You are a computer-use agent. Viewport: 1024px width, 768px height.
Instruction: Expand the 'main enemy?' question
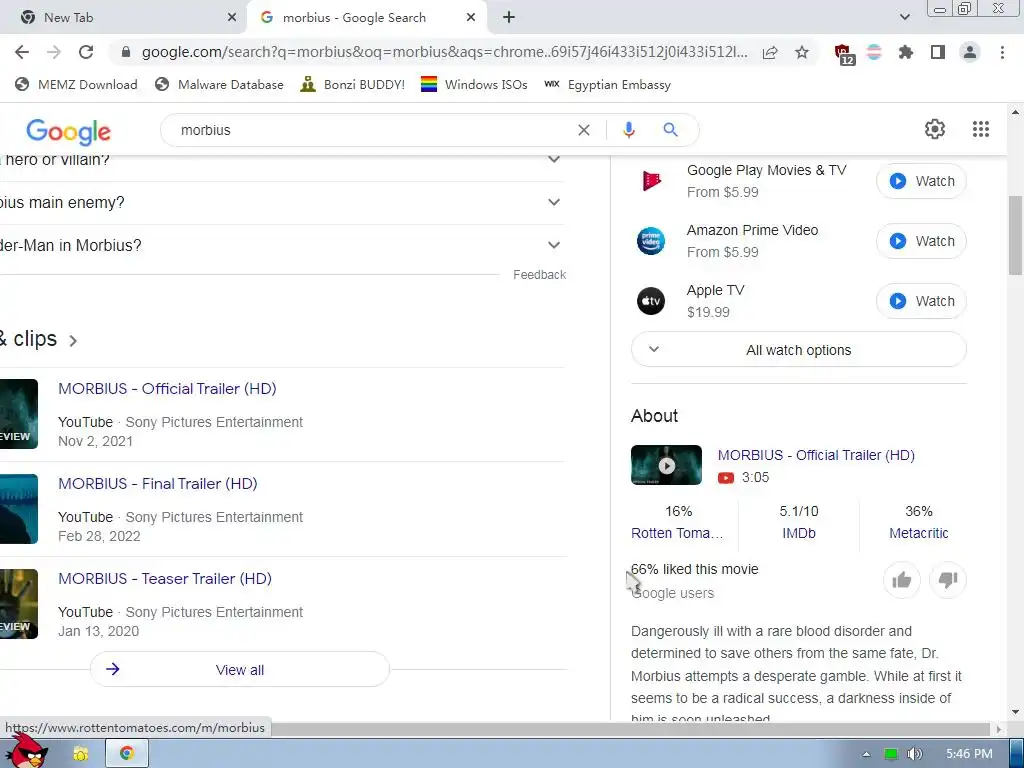click(554, 202)
